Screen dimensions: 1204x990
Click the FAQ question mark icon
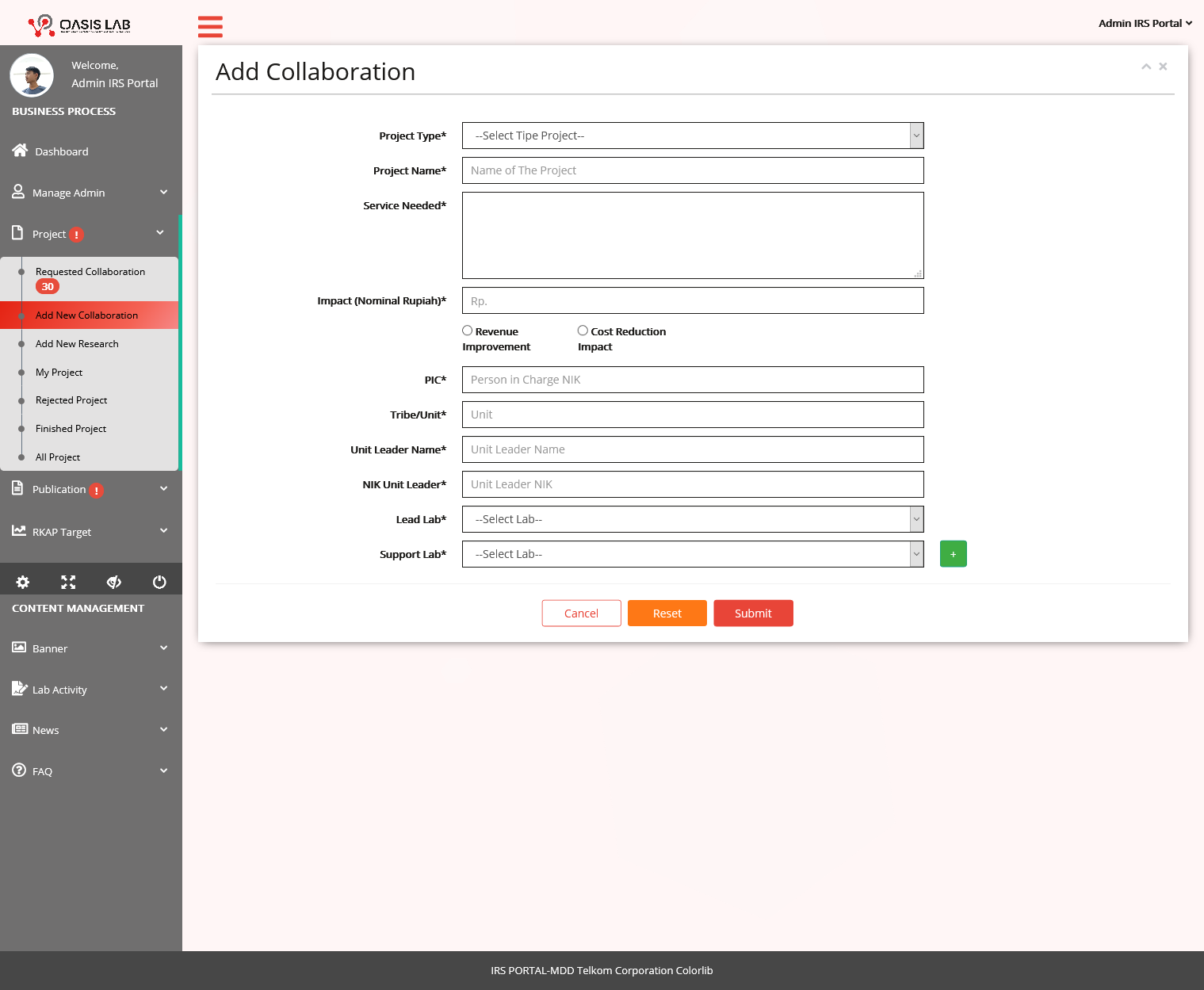coord(19,770)
